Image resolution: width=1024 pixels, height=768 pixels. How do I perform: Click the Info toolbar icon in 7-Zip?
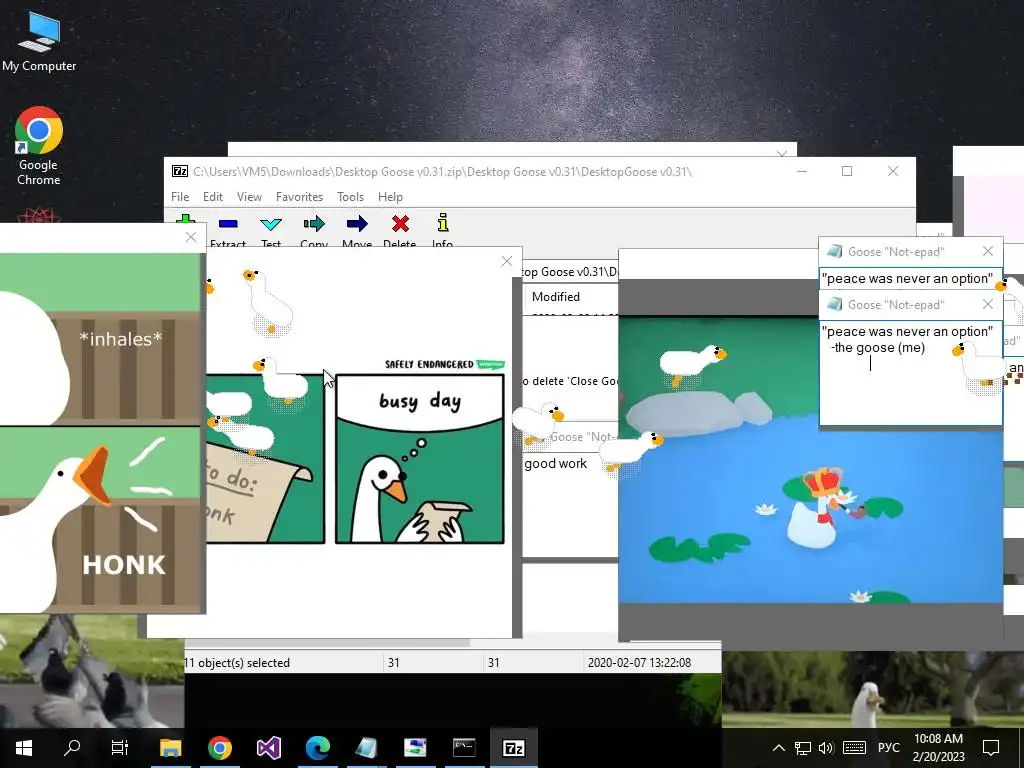443,231
